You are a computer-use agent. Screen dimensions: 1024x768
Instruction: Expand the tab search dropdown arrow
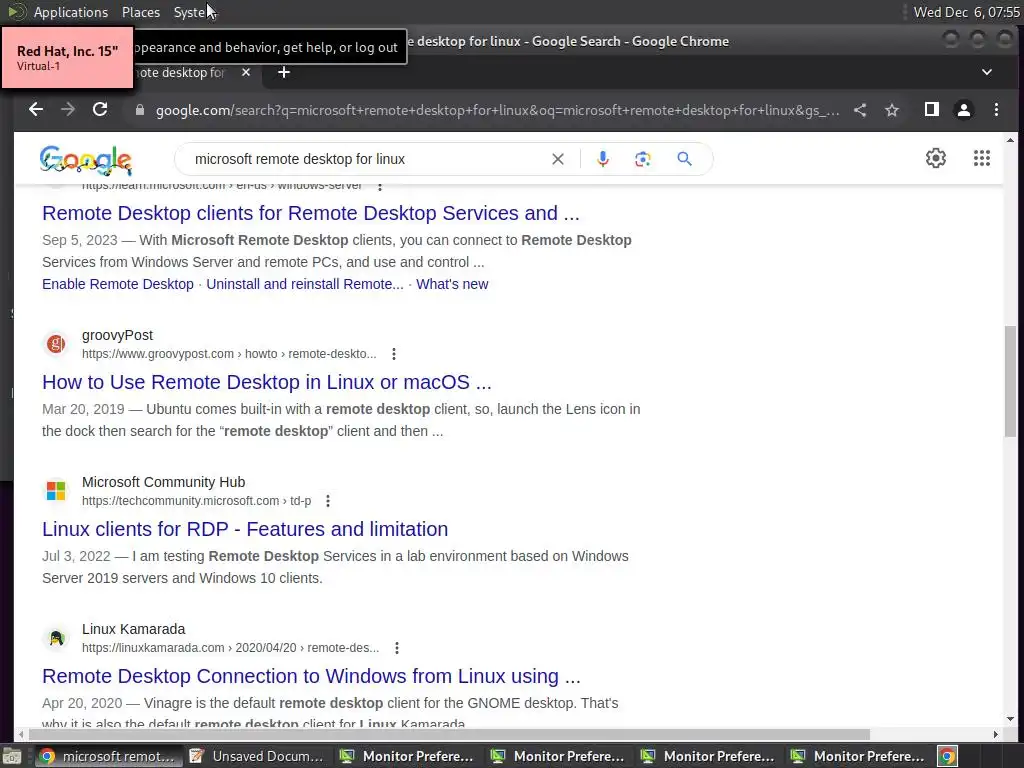987,72
